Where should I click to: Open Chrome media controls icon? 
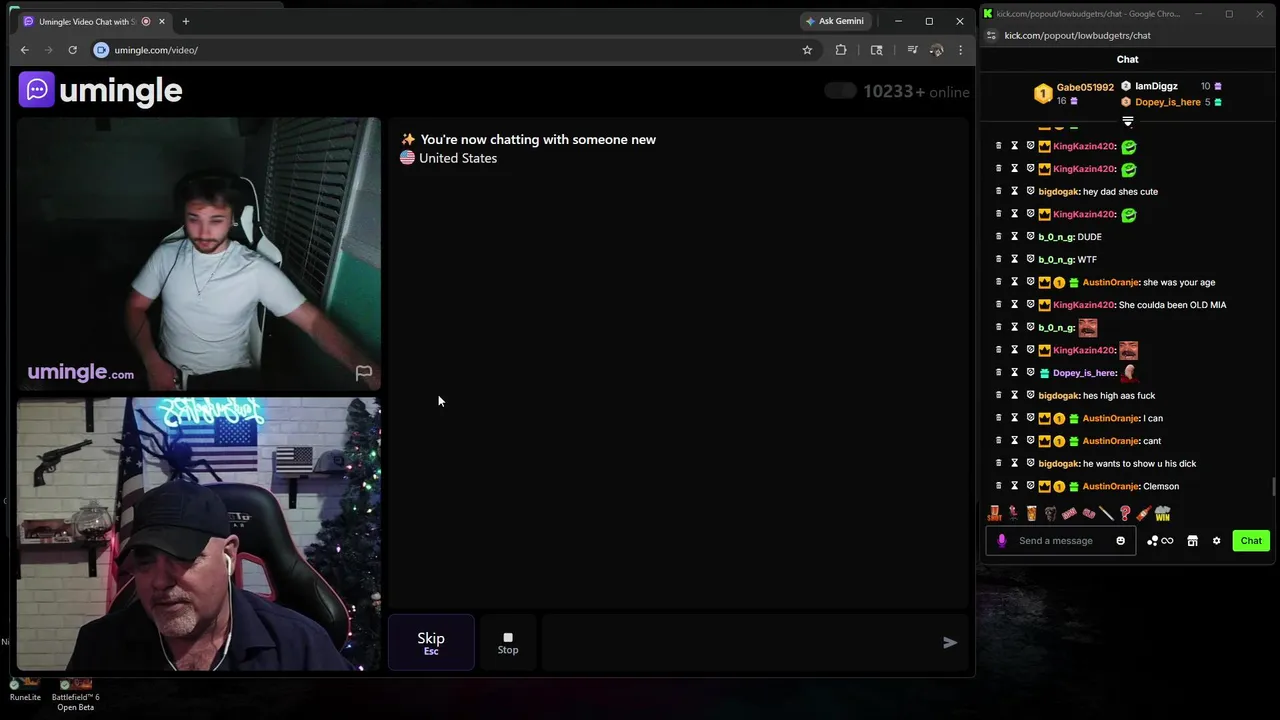click(x=912, y=50)
